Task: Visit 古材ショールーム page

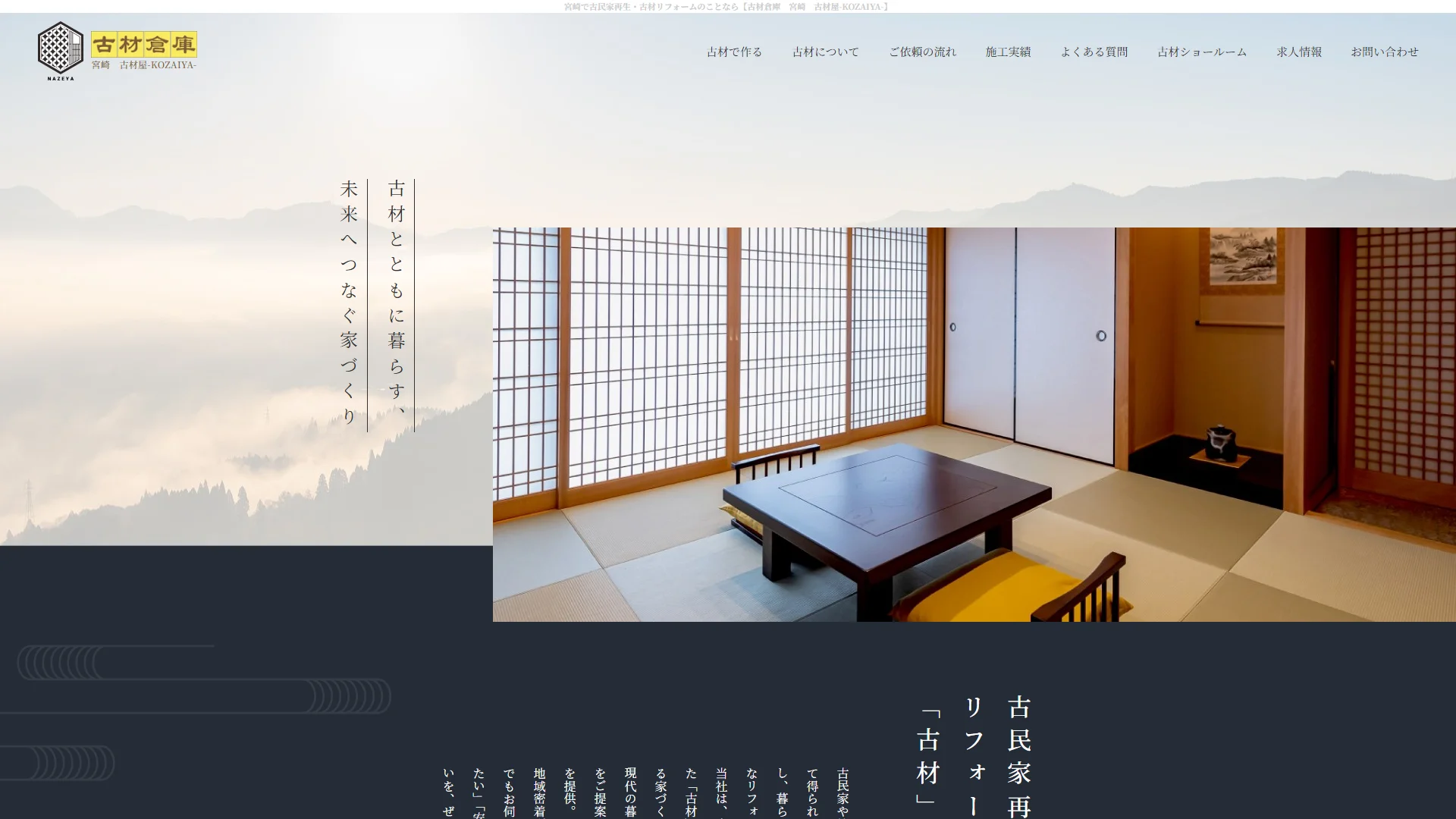Action: pyautogui.click(x=1201, y=52)
